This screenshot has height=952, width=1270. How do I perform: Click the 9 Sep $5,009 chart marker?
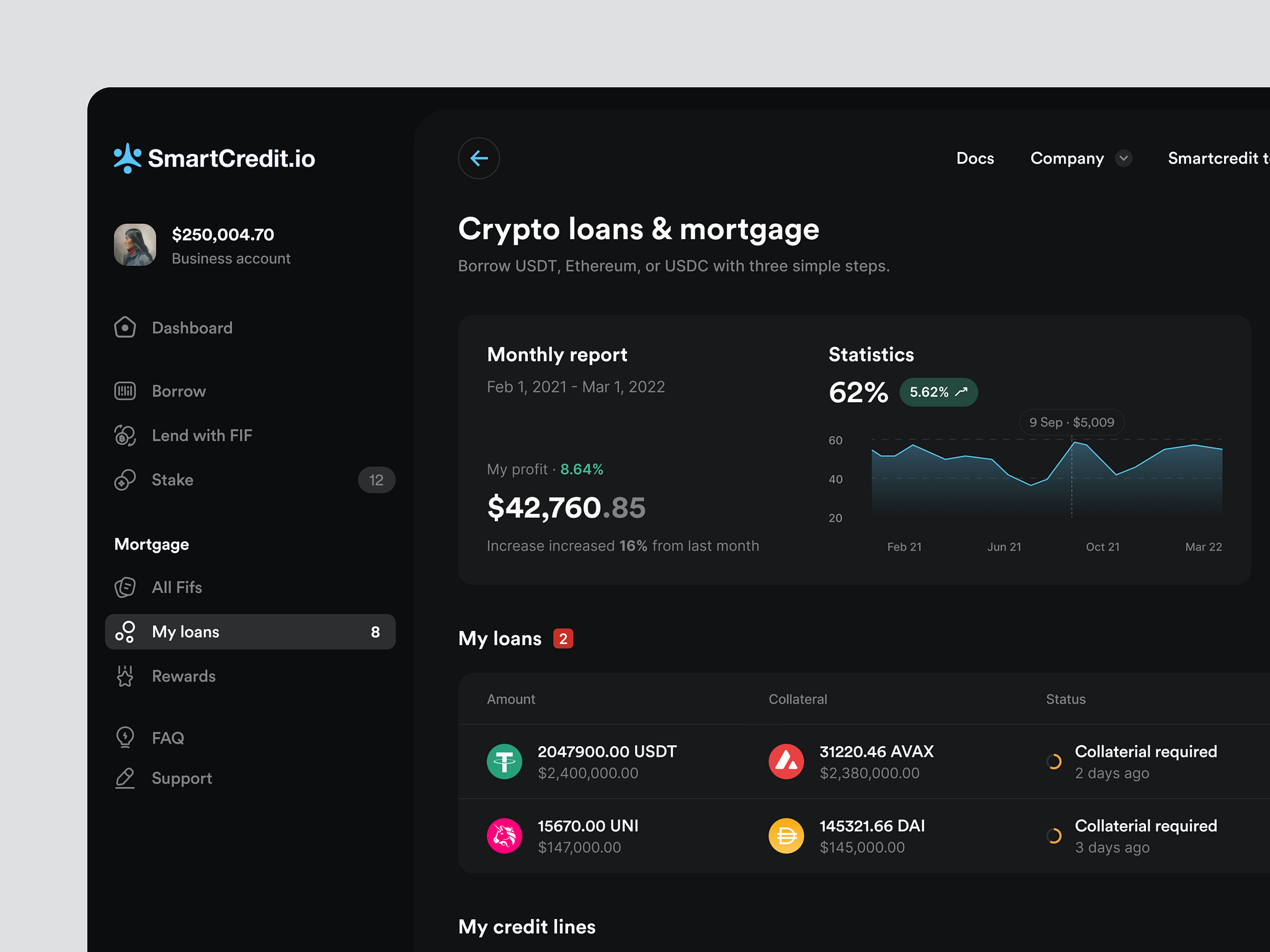pos(1072,422)
